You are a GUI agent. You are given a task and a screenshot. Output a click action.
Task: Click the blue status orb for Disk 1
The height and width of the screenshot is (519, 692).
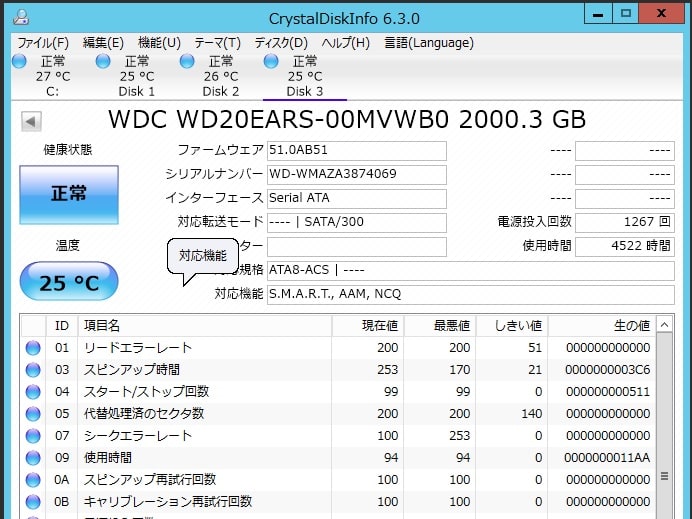[x=103, y=61]
